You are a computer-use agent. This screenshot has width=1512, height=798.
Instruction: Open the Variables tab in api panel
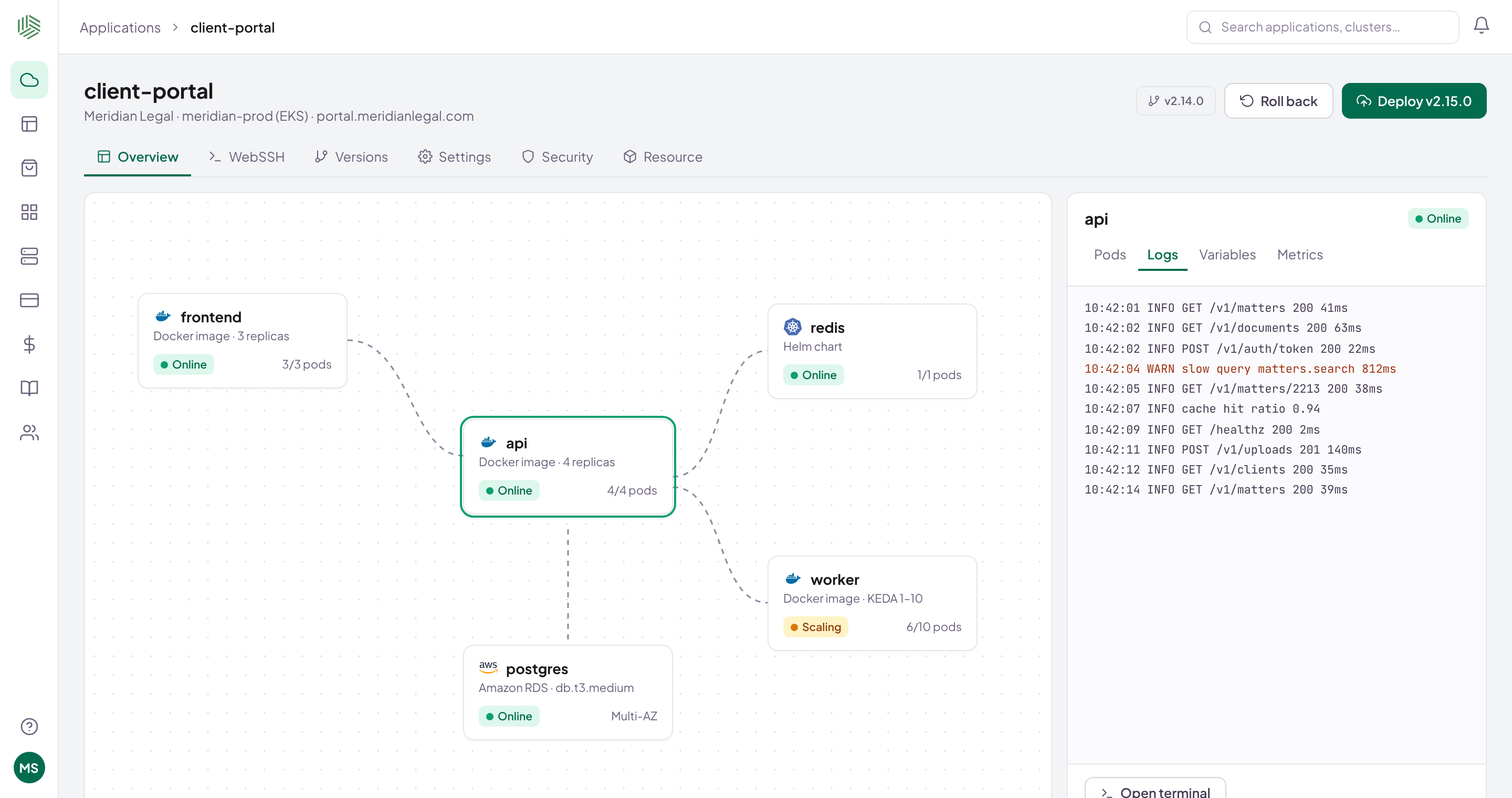1227,255
